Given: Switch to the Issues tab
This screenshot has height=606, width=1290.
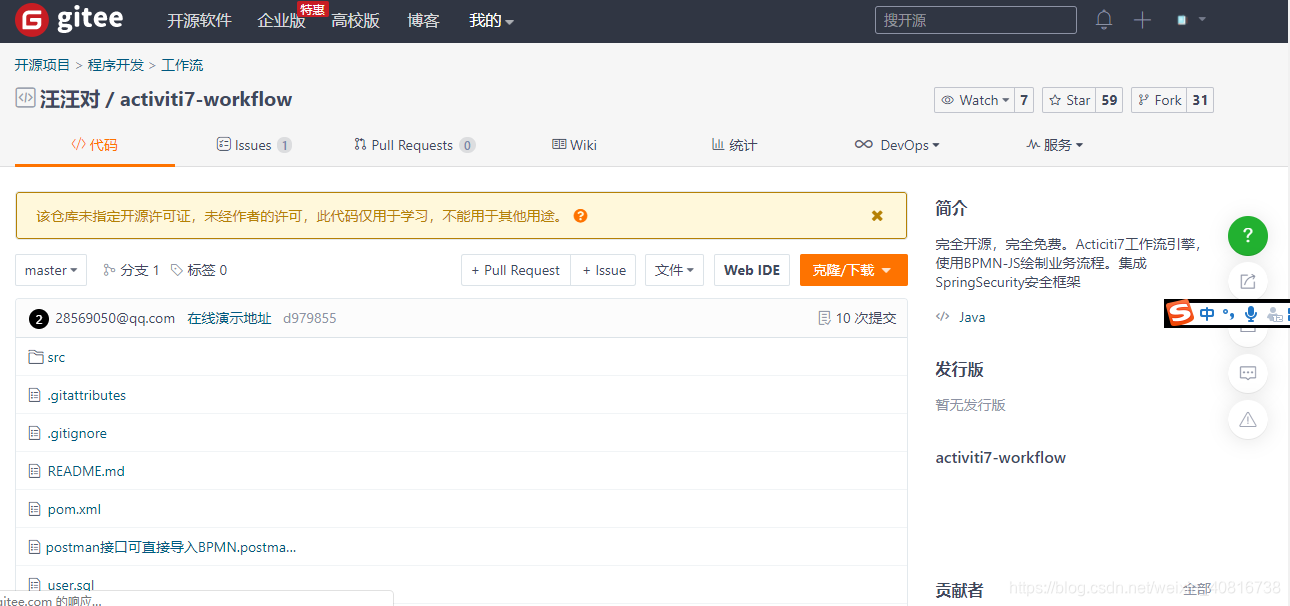Looking at the screenshot, I should (254, 145).
